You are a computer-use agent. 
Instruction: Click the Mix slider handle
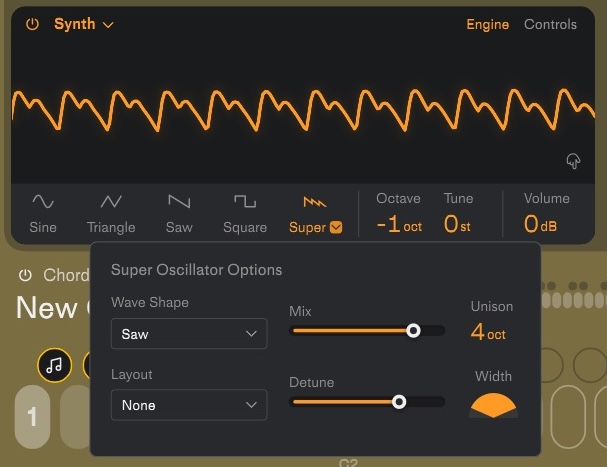pyautogui.click(x=413, y=330)
